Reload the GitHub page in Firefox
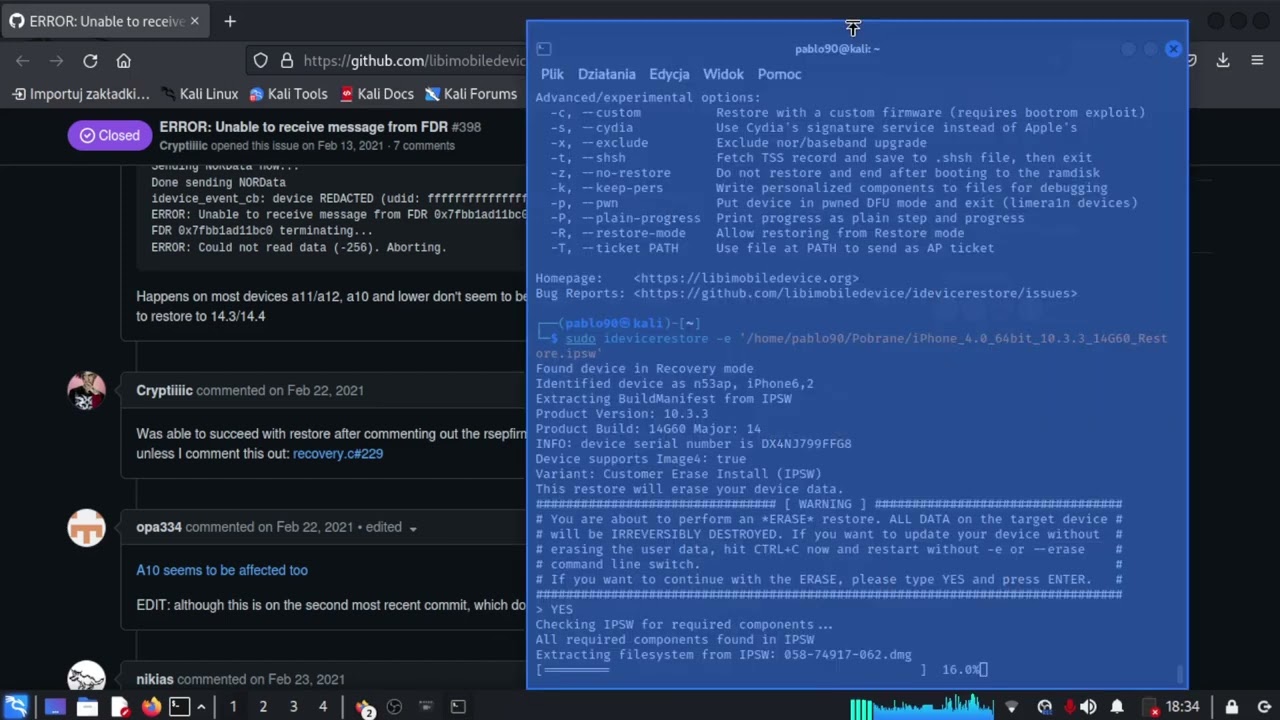The height and width of the screenshot is (720, 1280). click(x=90, y=61)
